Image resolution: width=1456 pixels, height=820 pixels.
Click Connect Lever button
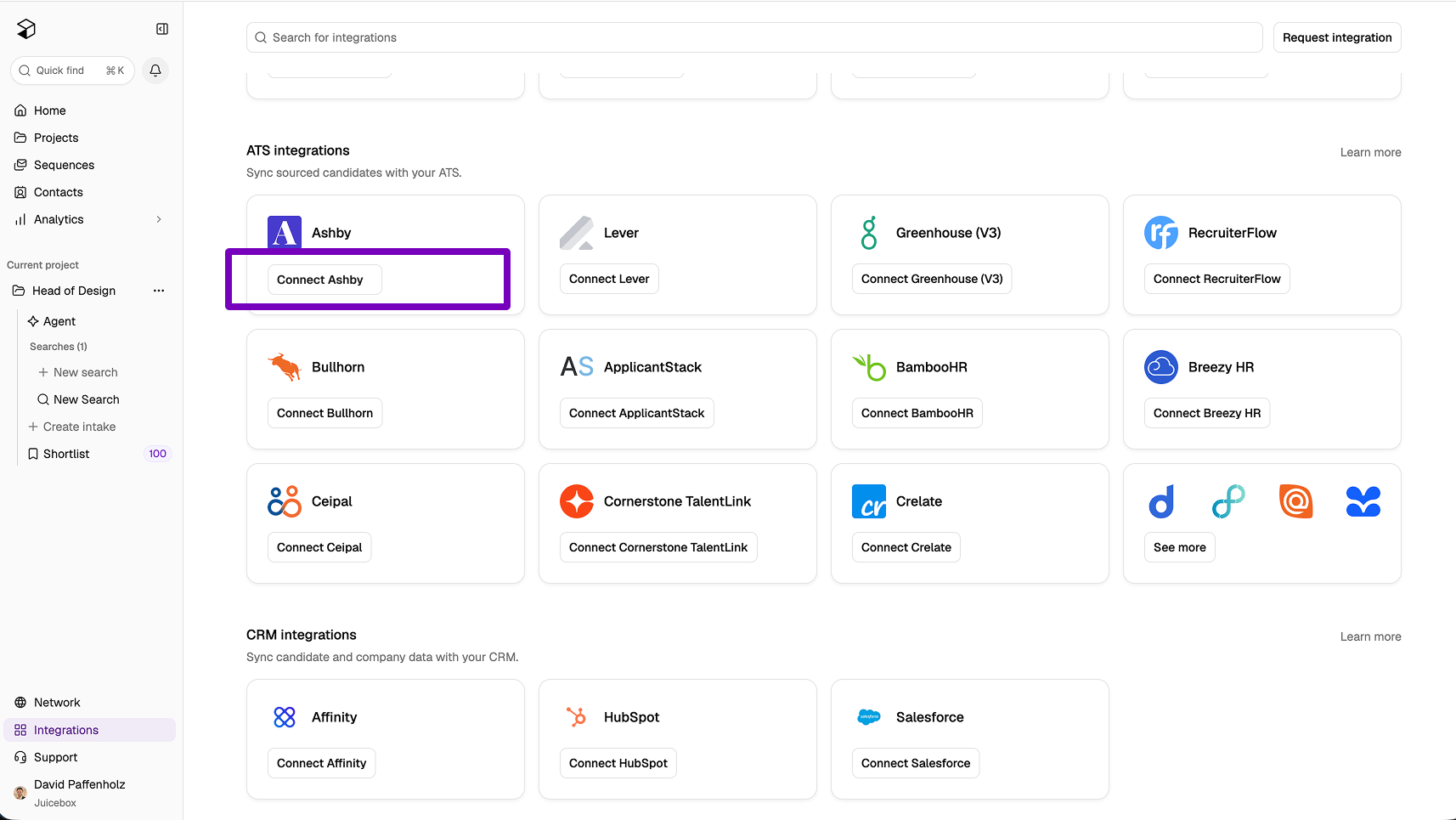(609, 279)
